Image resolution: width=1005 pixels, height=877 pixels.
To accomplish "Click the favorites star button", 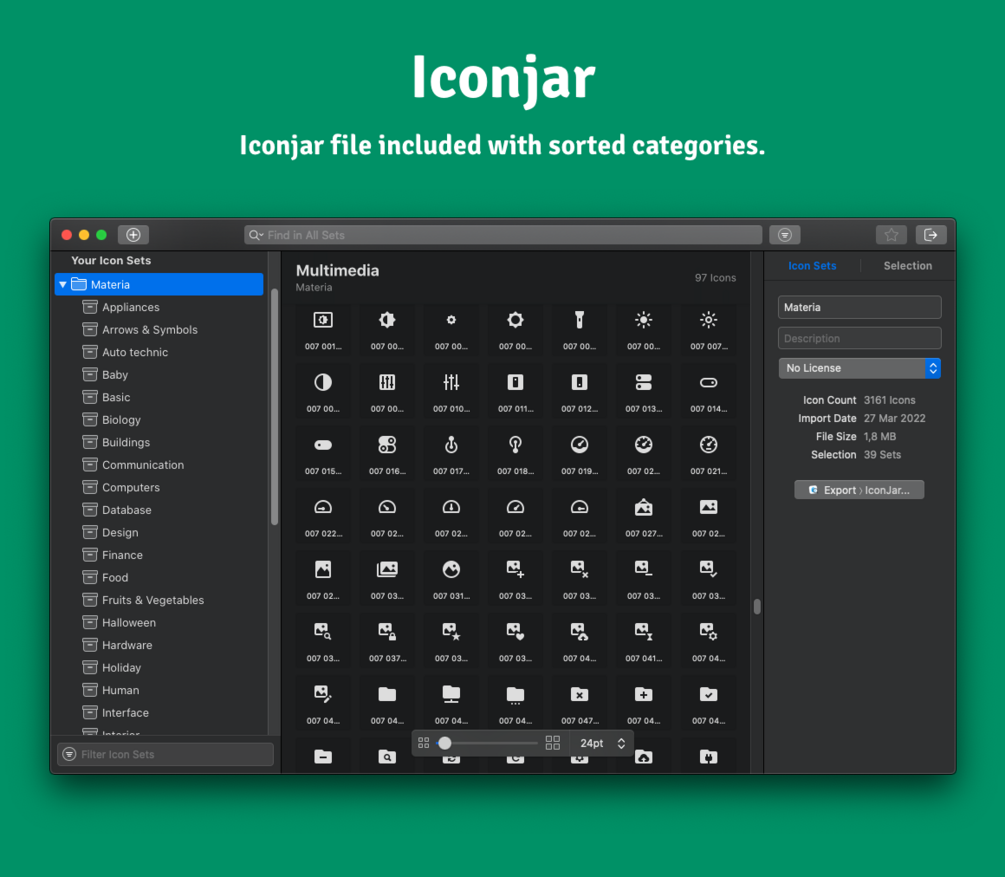I will [891, 235].
